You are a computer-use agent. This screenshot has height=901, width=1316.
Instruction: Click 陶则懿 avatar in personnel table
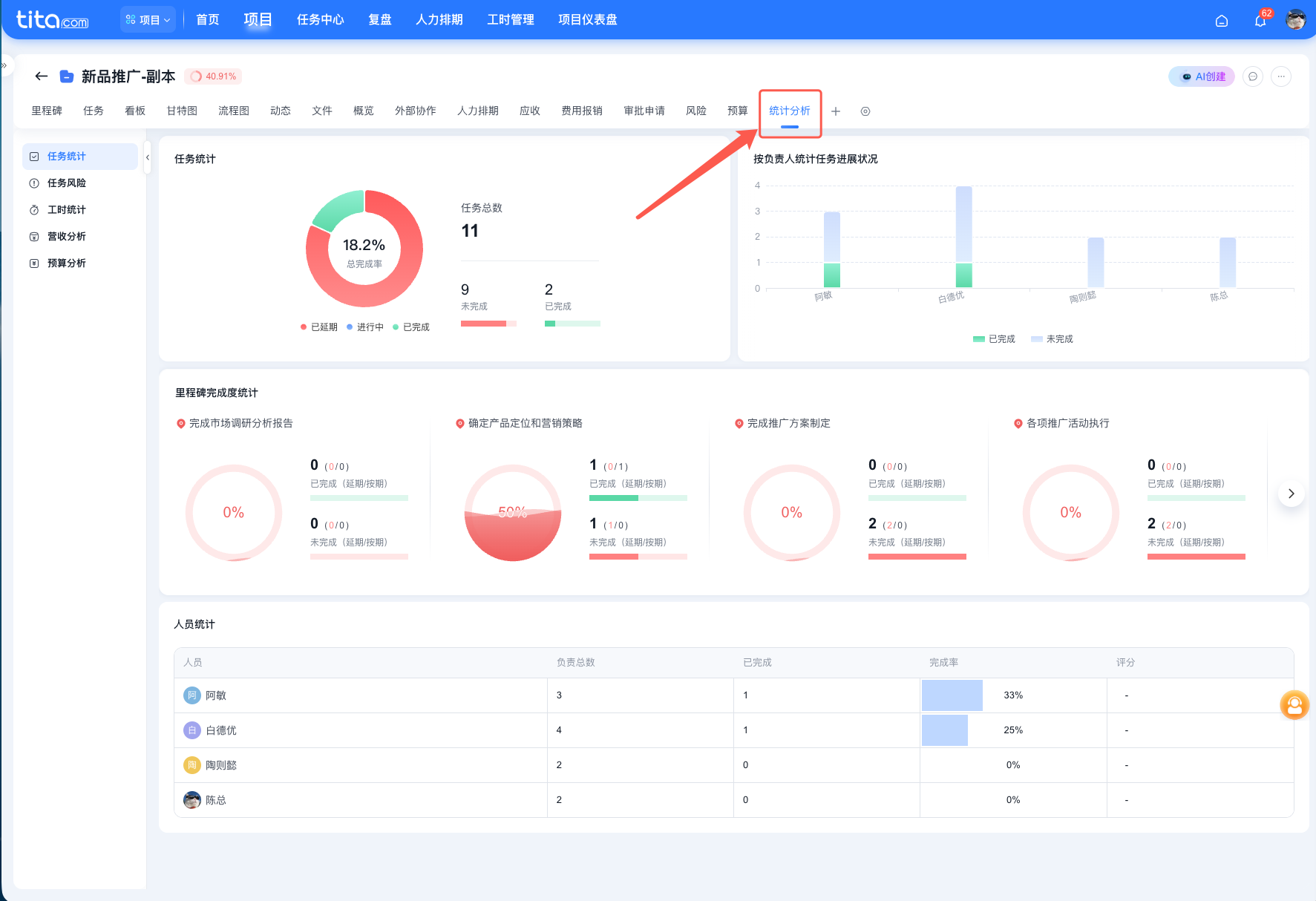click(x=192, y=765)
